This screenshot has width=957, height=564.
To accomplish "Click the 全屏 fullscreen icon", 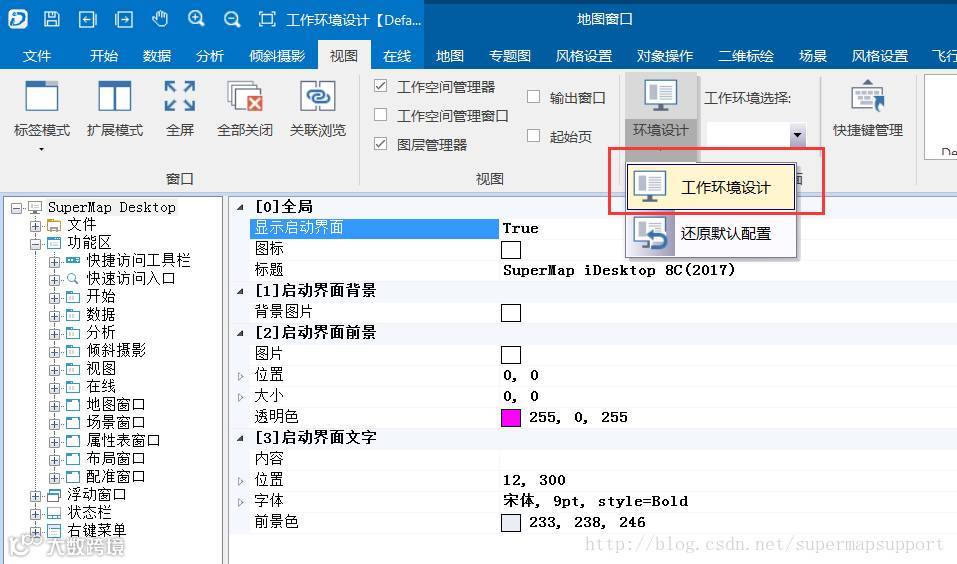I will point(180,97).
